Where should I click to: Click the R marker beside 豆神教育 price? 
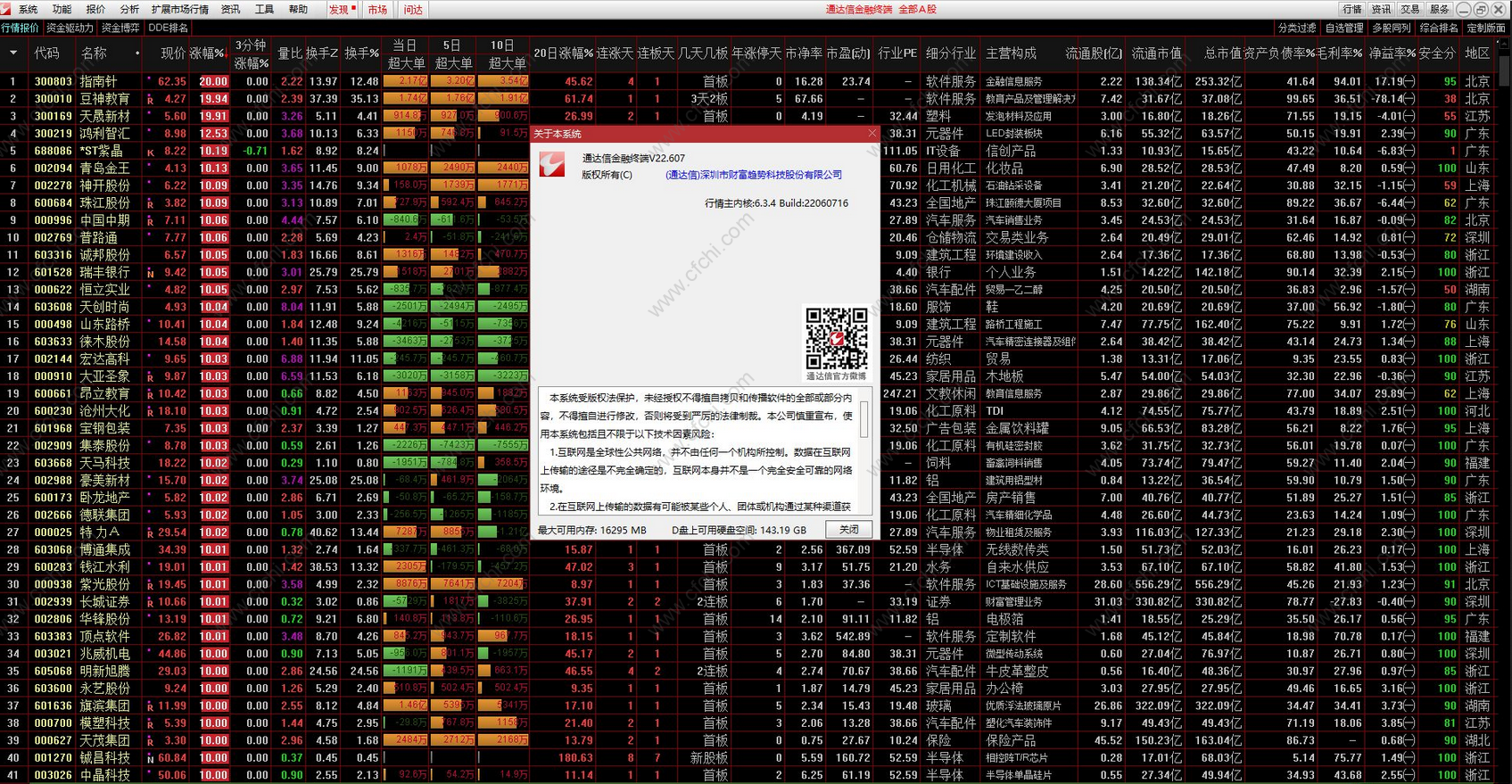click(x=150, y=100)
